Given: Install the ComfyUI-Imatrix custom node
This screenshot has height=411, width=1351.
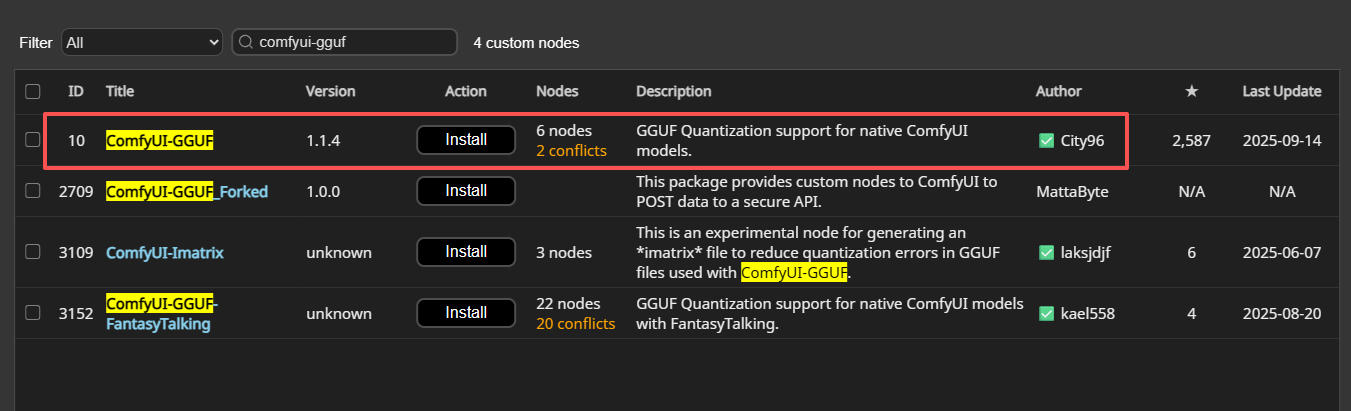Looking at the screenshot, I should click(x=465, y=252).
